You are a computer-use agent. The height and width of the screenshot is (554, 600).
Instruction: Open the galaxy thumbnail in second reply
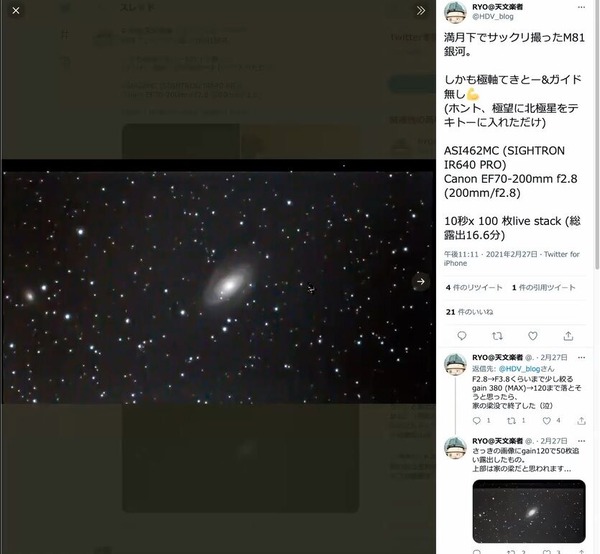point(529,511)
